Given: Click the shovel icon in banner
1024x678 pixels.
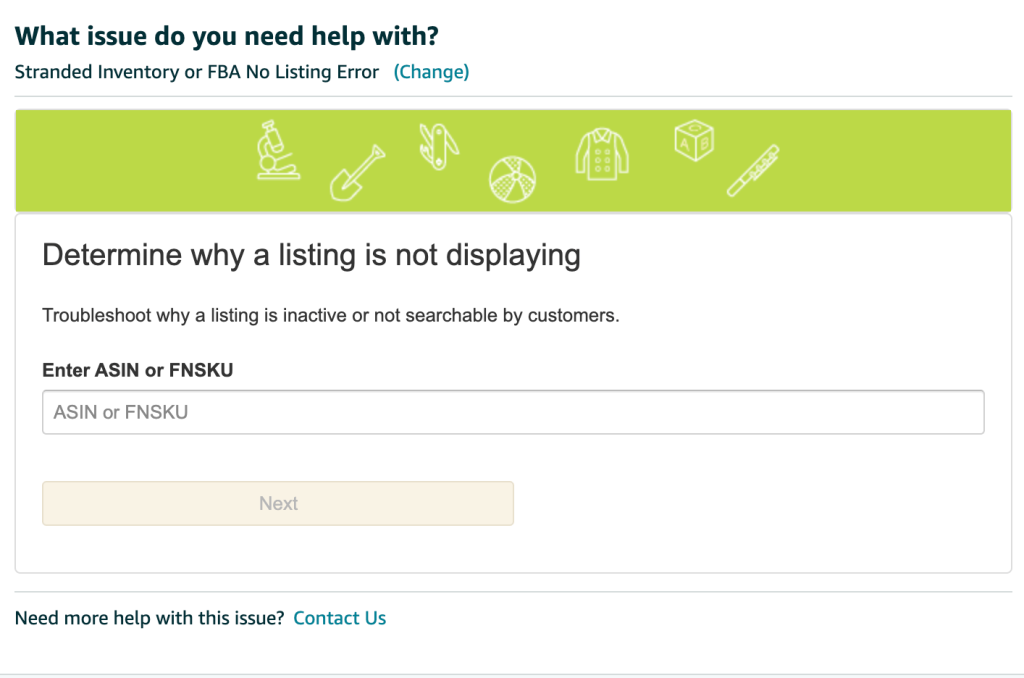Looking at the screenshot, I should click(357, 172).
